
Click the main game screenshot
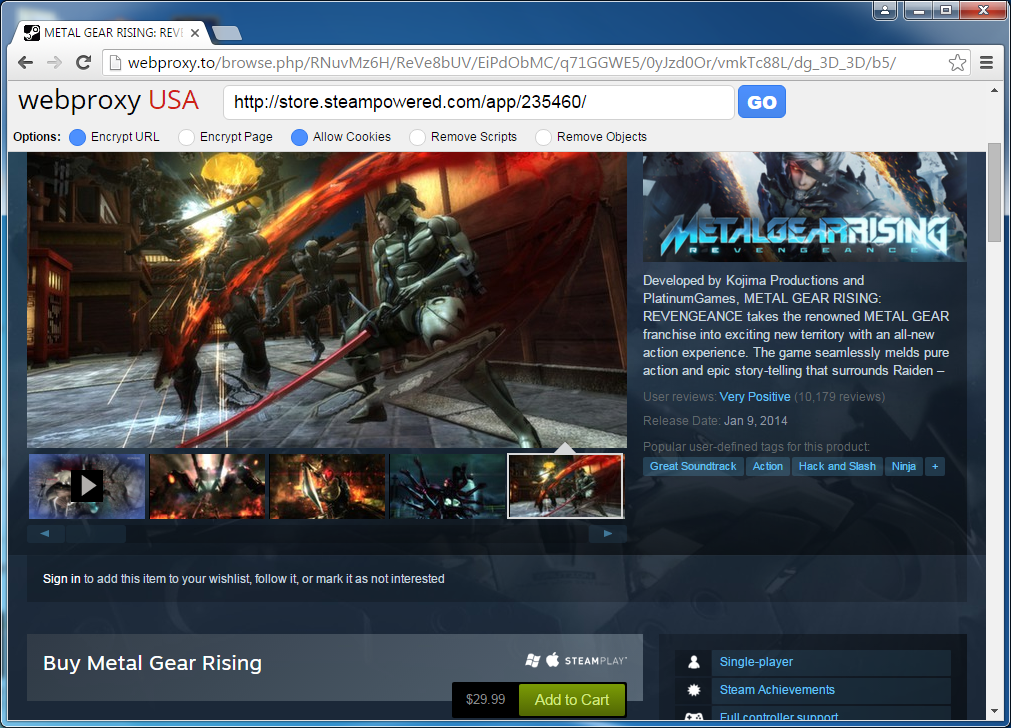click(327, 300)
